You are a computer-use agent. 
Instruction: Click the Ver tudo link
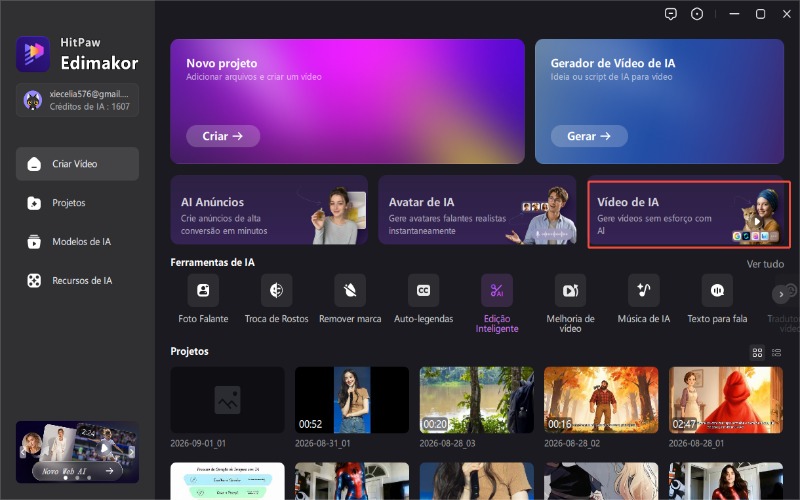click(765, 264)
